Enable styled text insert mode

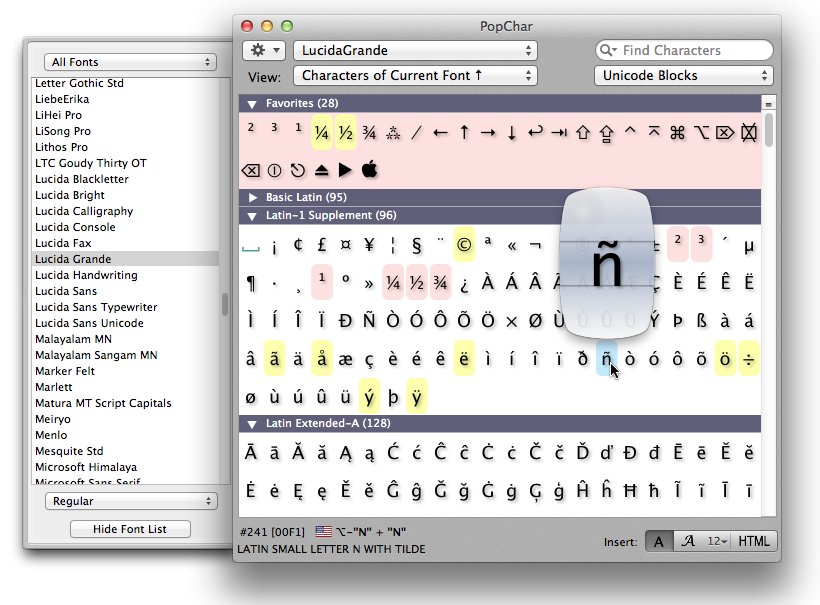pos(688,541)
